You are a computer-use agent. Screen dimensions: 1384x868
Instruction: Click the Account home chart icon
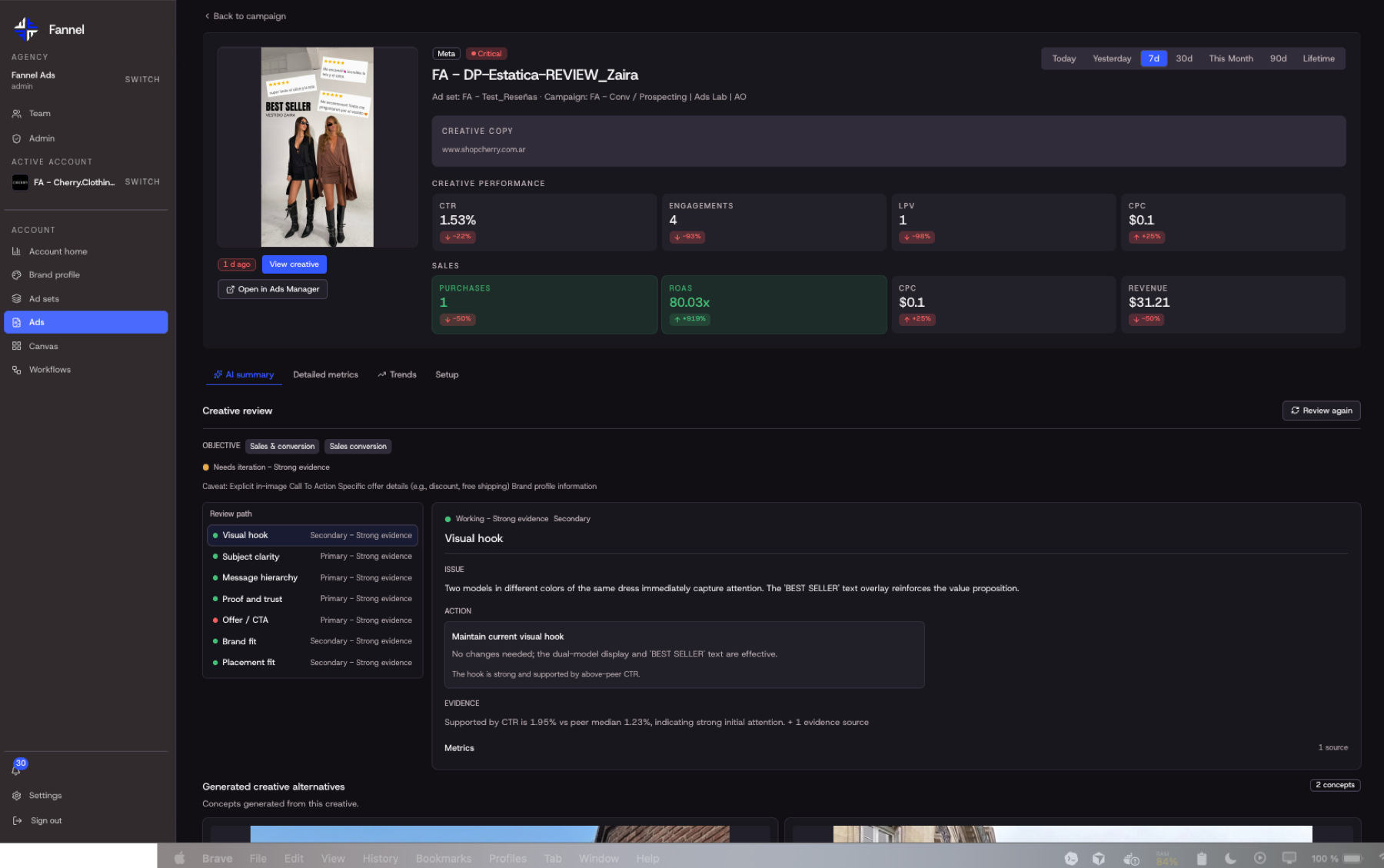(x=17, y=251)
